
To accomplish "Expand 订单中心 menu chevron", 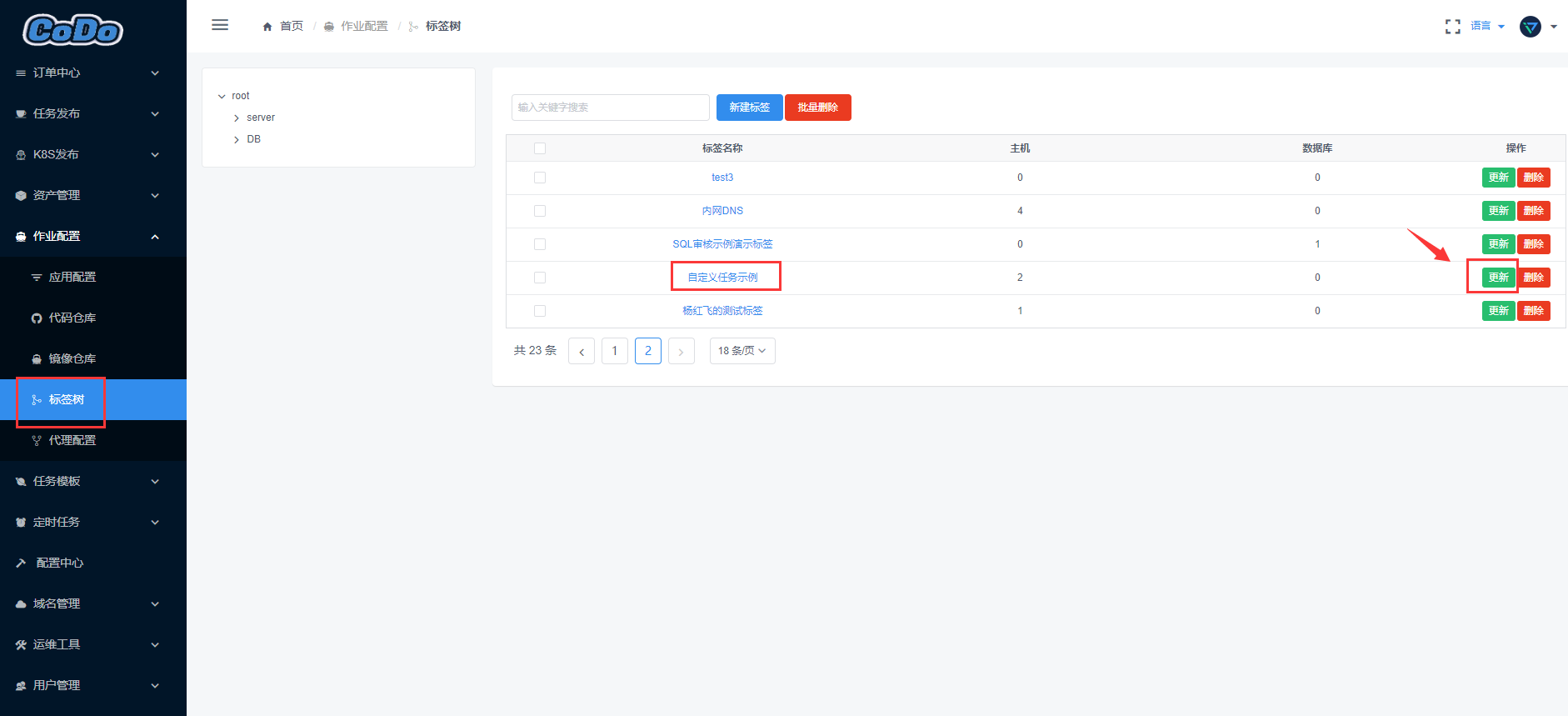I will click(x=155, y=73).
